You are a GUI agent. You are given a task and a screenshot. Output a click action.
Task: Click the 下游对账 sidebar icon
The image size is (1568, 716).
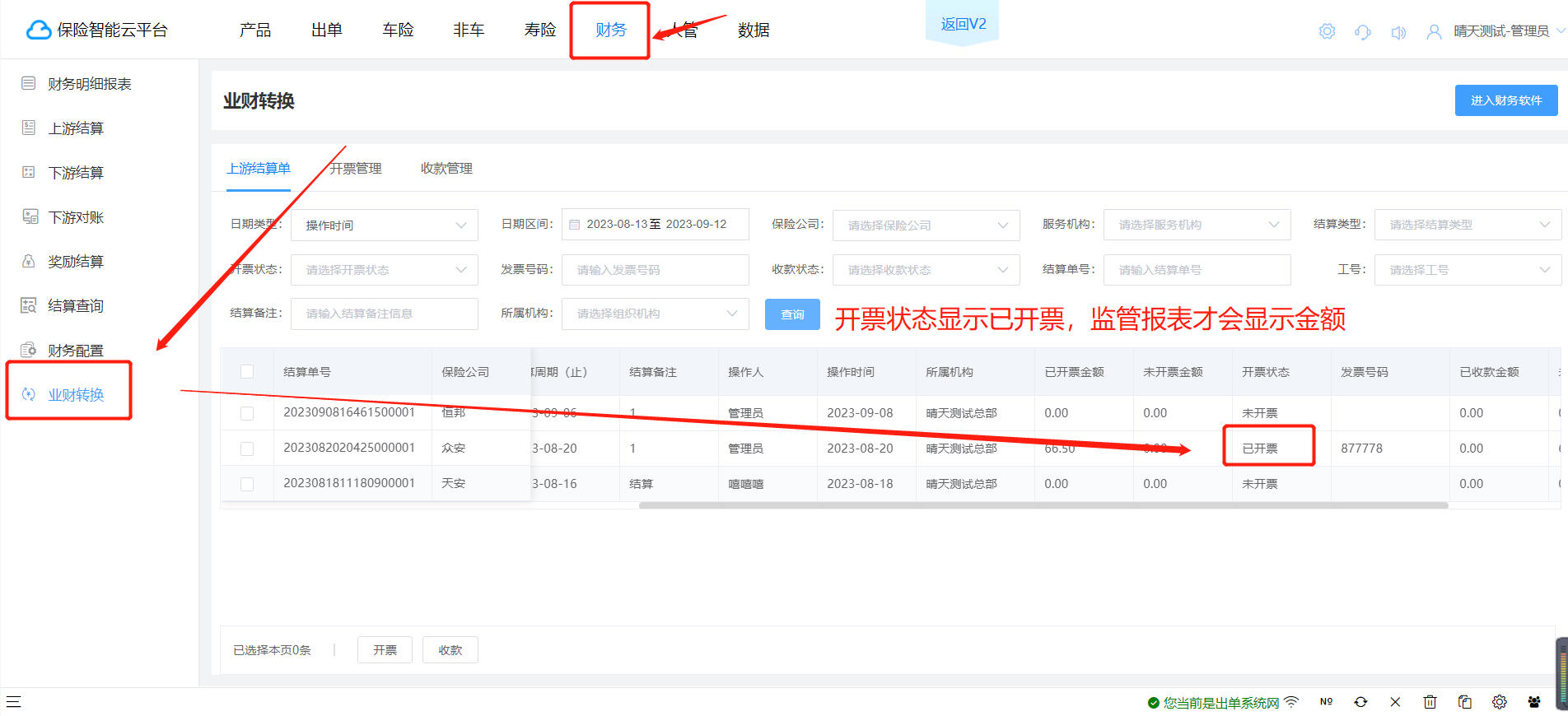(30, 216)
